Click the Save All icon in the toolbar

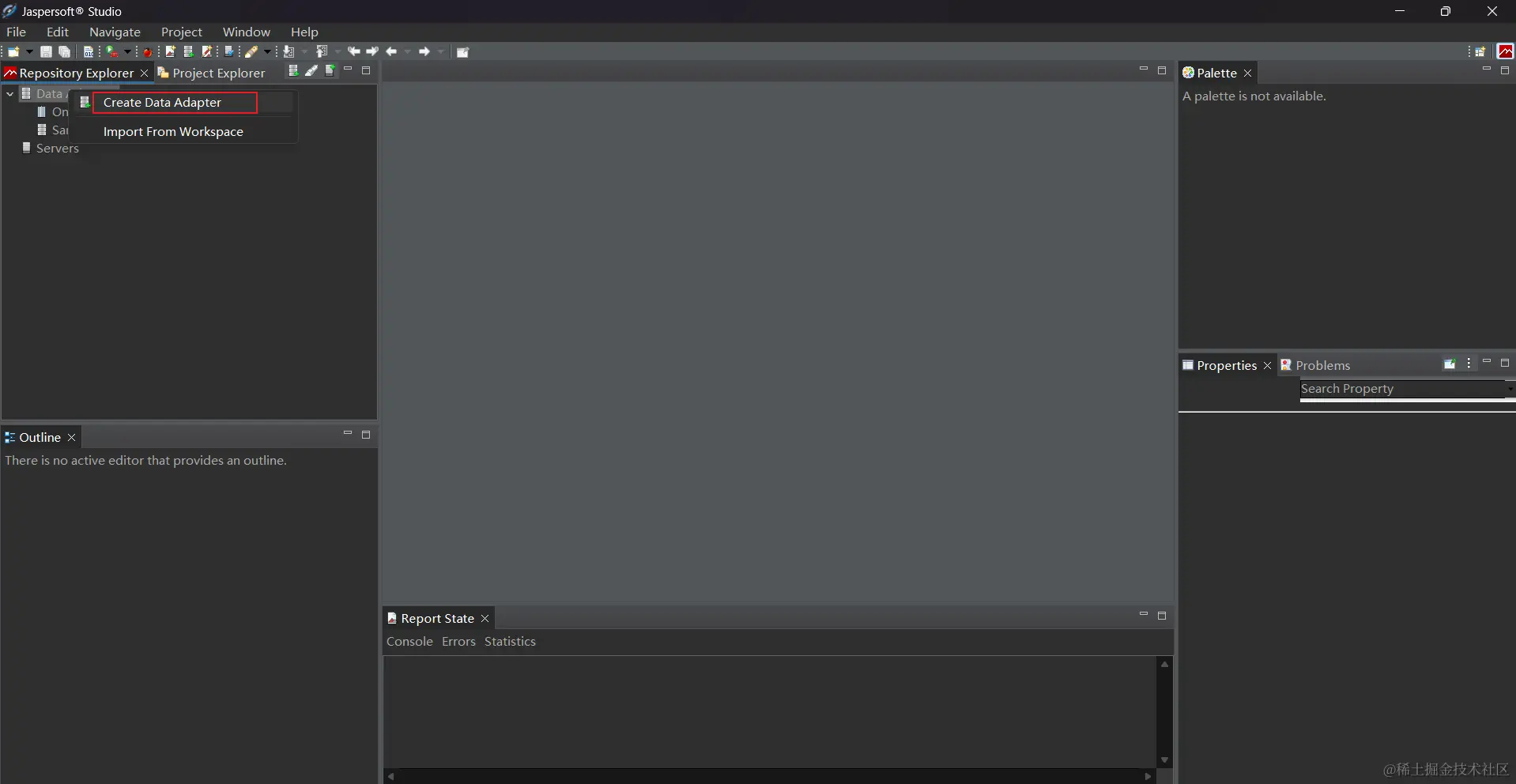pyautogui.click(x=65, y=51)
